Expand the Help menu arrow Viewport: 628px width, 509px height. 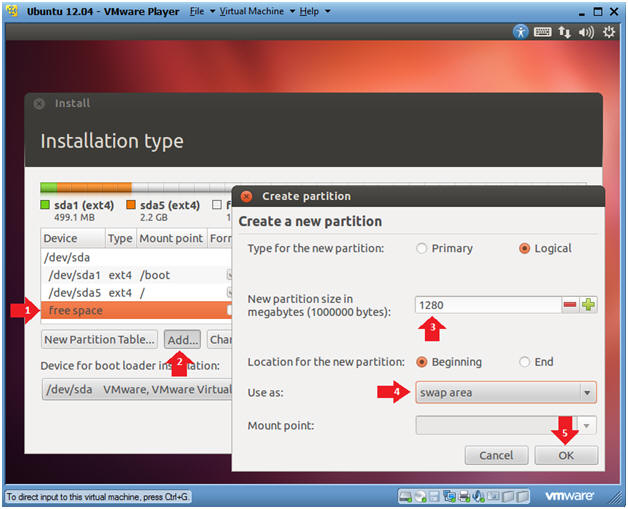pos(328,11)
